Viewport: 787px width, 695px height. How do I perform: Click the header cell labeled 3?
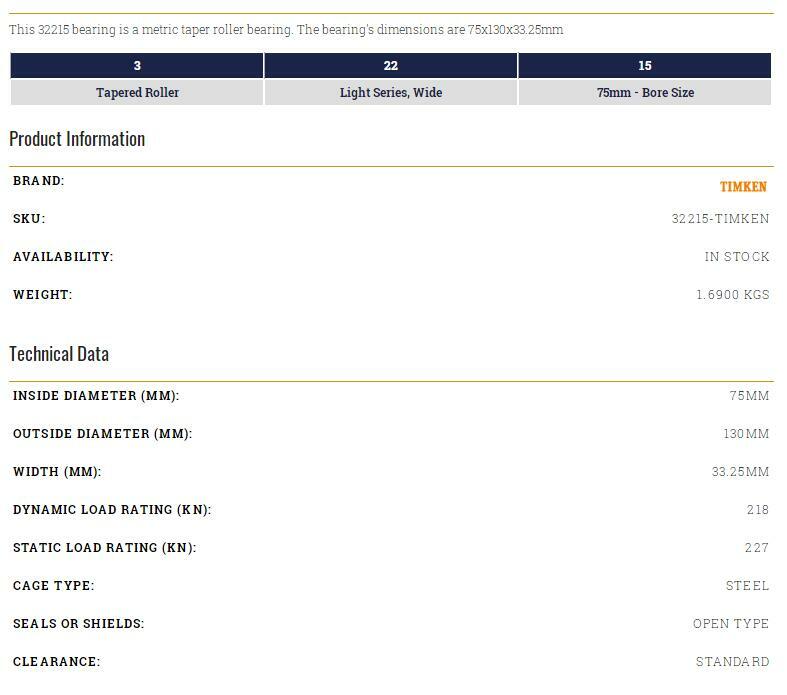[x=137, y=66]
